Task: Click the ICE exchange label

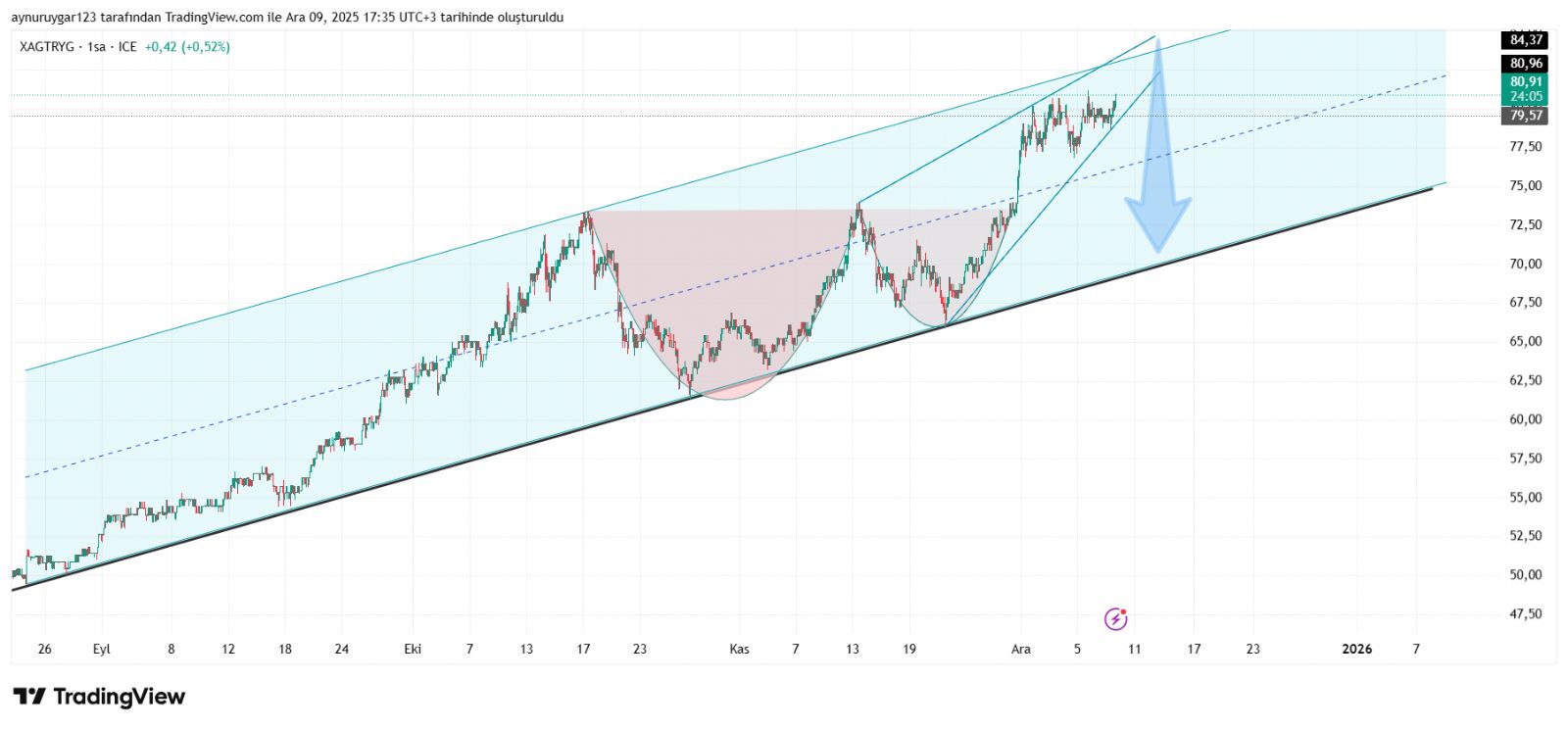Action: 127,47
